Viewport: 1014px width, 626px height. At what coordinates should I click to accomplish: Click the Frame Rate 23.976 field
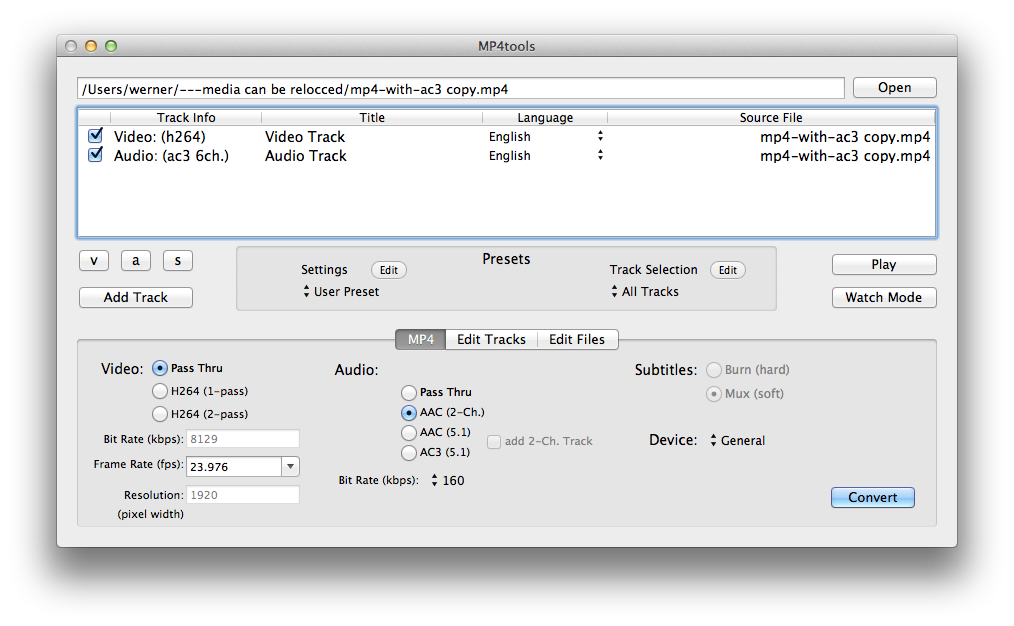233,467
